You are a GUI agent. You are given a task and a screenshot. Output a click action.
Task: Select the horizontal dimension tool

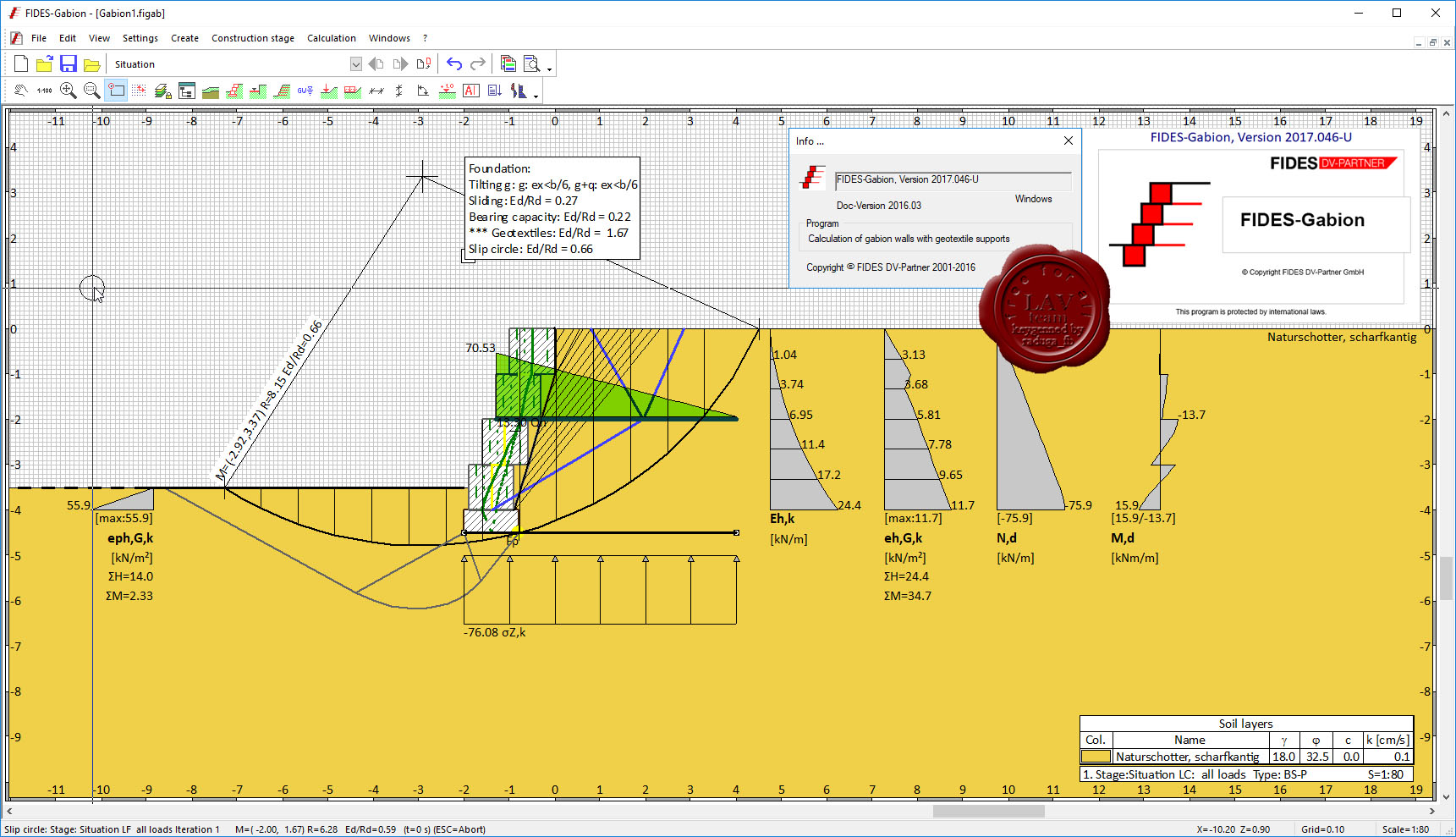[376, 91]
